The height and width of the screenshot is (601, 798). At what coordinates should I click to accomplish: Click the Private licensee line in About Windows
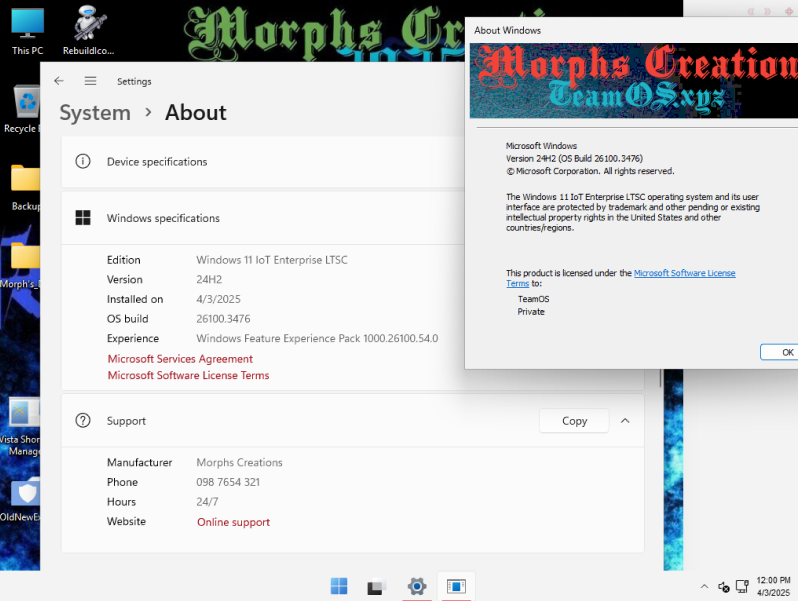[531, 311]
